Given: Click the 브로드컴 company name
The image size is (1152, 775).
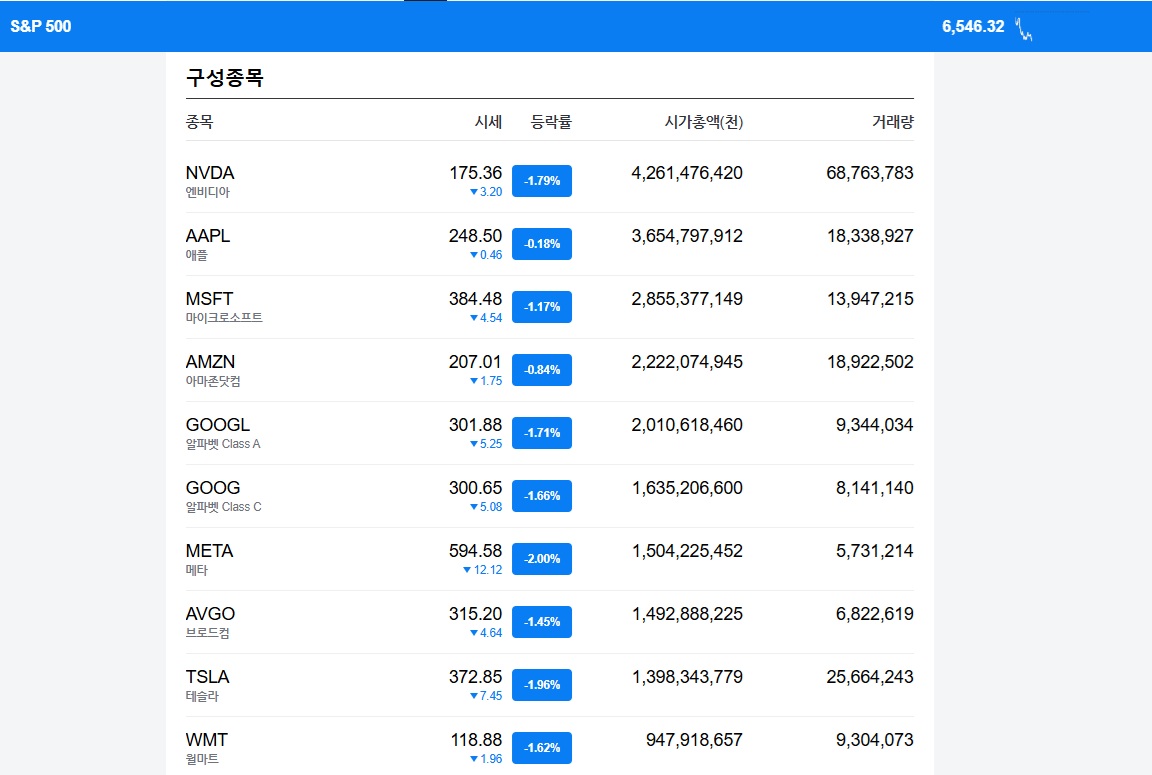Looking at the screenshot, I should pos(208,633).
